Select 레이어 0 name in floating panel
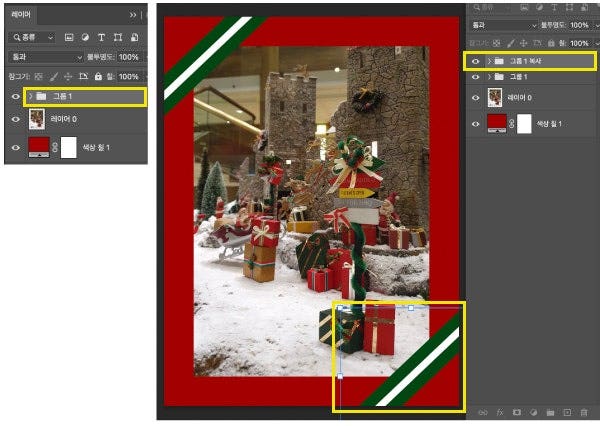This screenshot has height=426, width=600. click(64, 119)
